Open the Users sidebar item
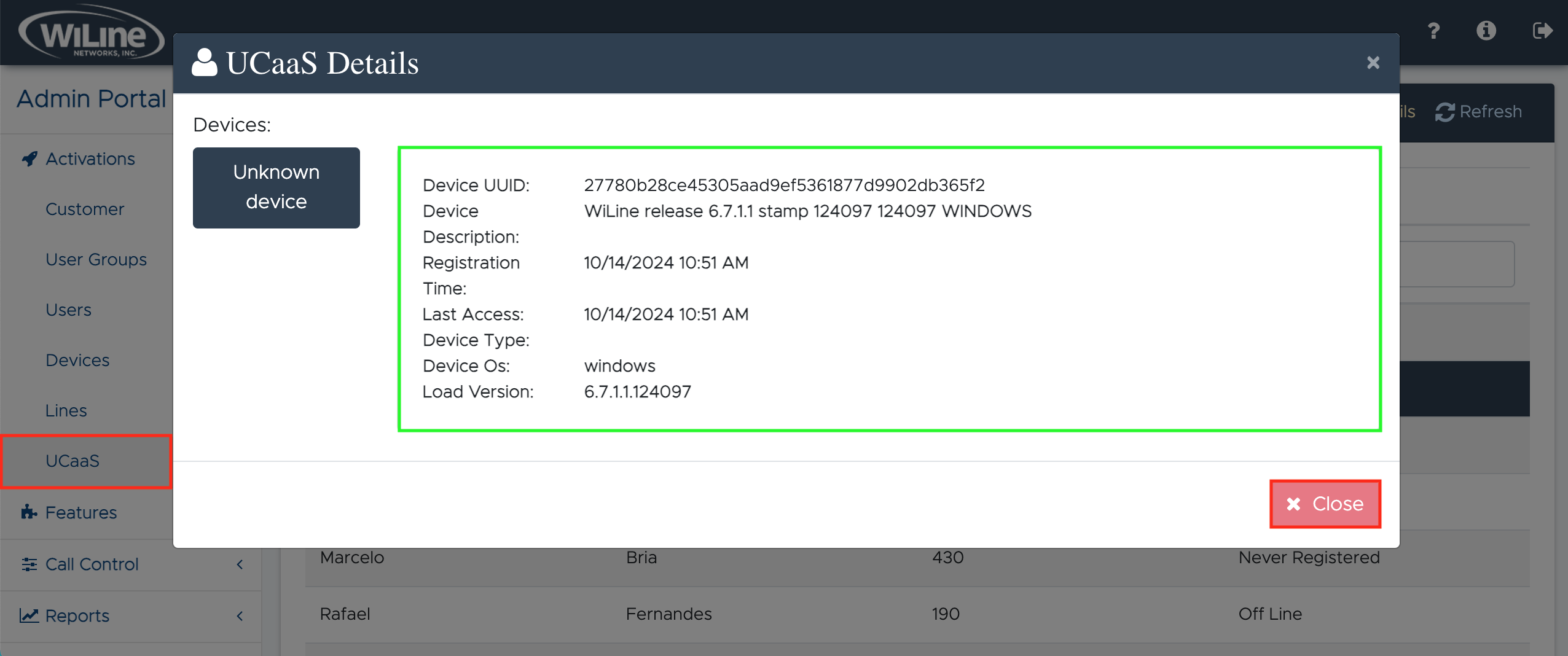1568x656 pixels. tap(68, 310)
